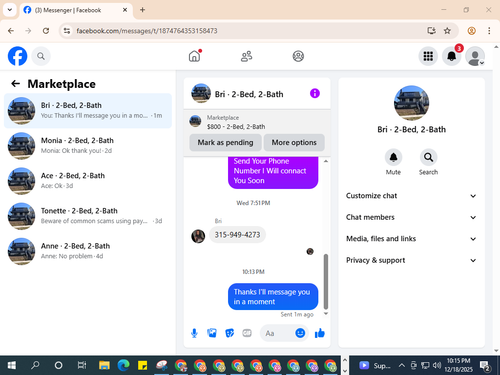
Task: Expand Media, files and links section
Action: 411,239
